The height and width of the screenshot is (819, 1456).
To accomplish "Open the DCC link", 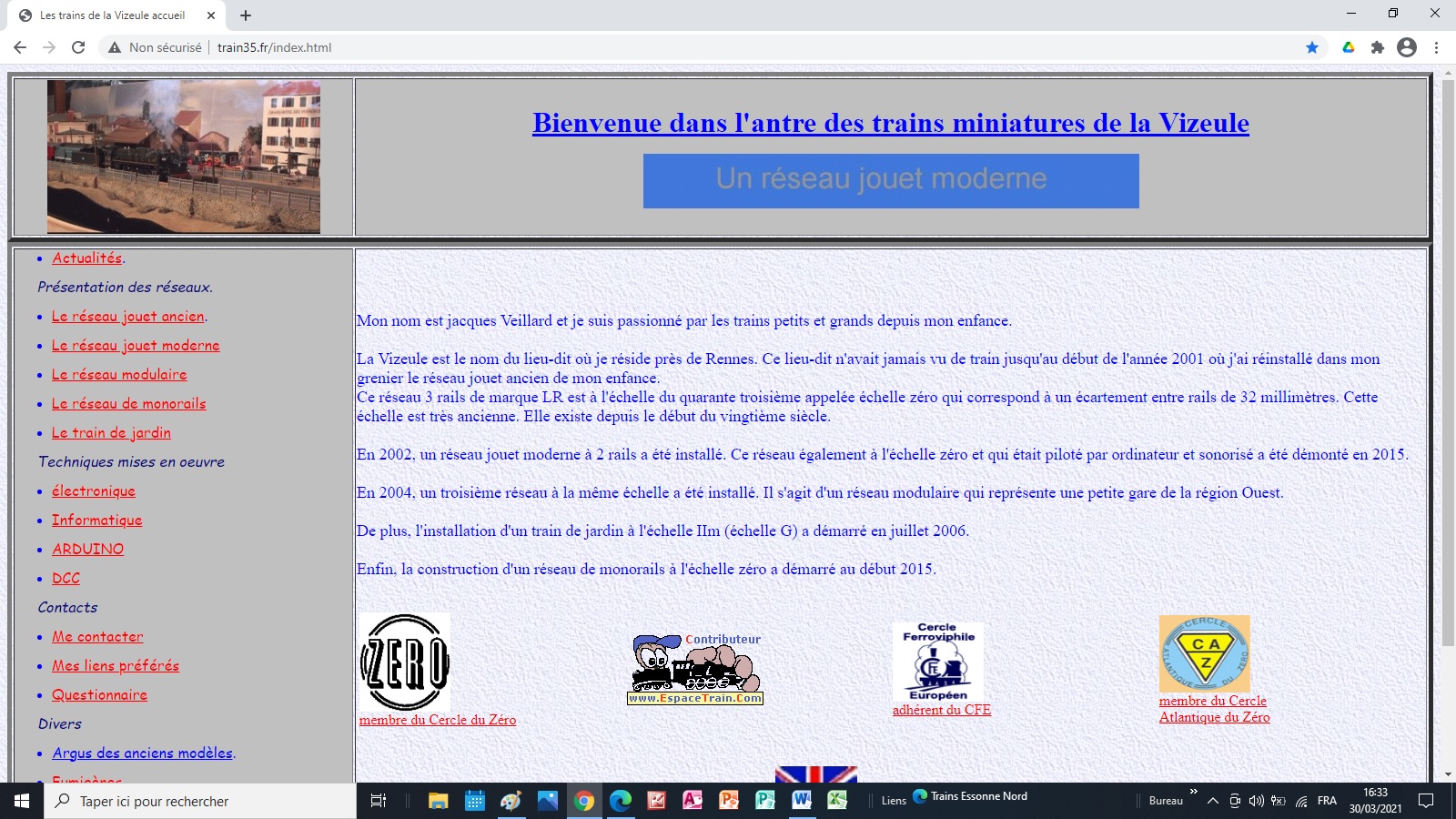I will pos(66,579).
